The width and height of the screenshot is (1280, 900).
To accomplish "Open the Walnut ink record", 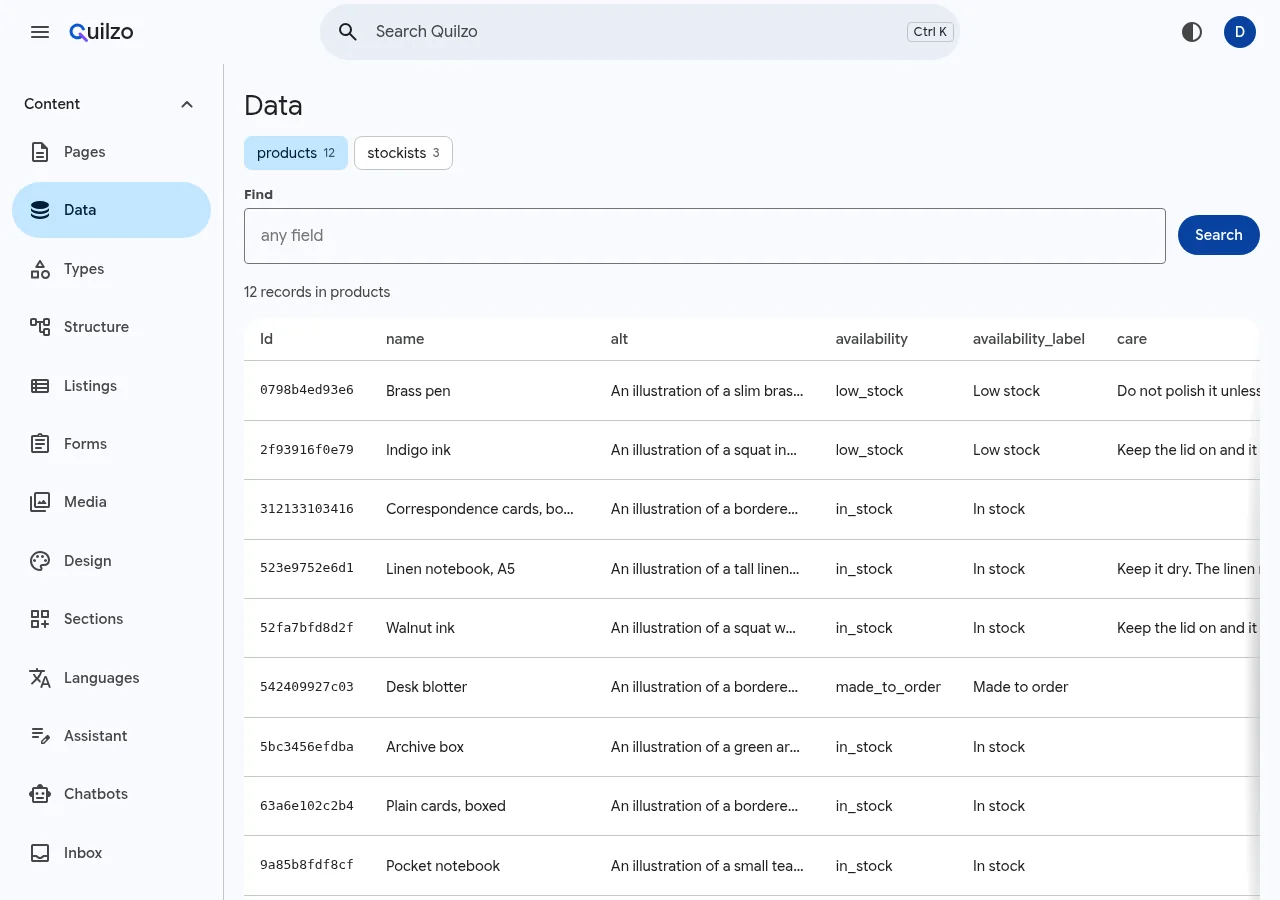I will (420, 628).
